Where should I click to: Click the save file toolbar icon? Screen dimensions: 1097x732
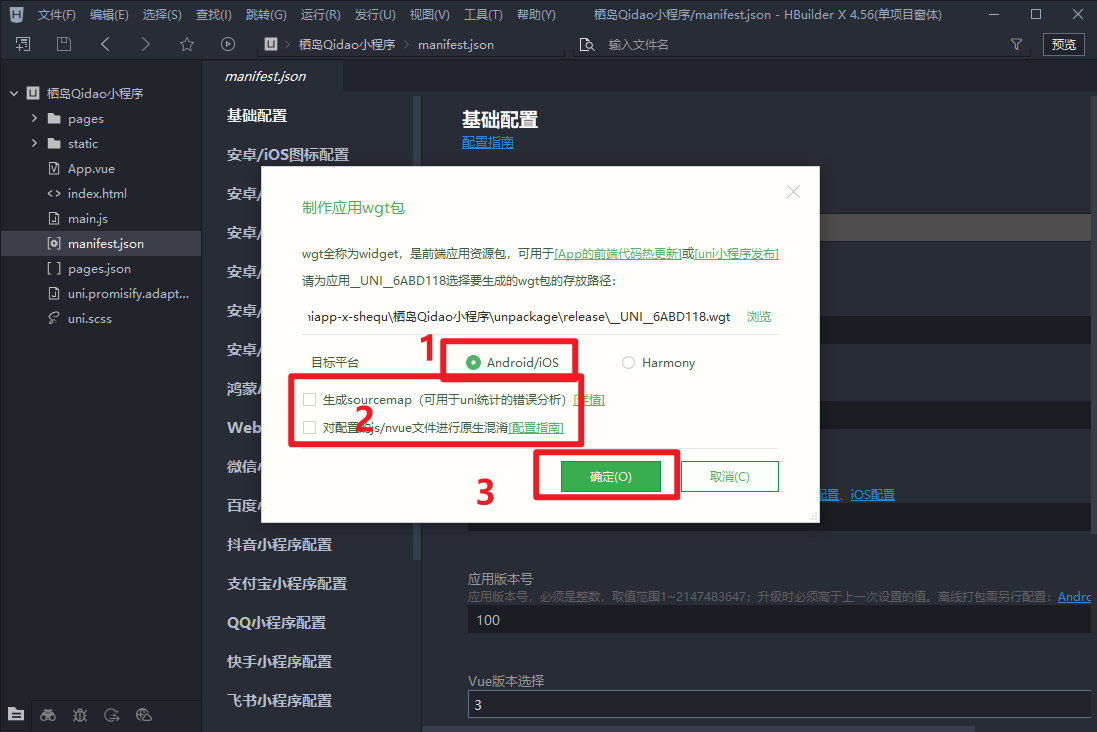tap(64, 44)
